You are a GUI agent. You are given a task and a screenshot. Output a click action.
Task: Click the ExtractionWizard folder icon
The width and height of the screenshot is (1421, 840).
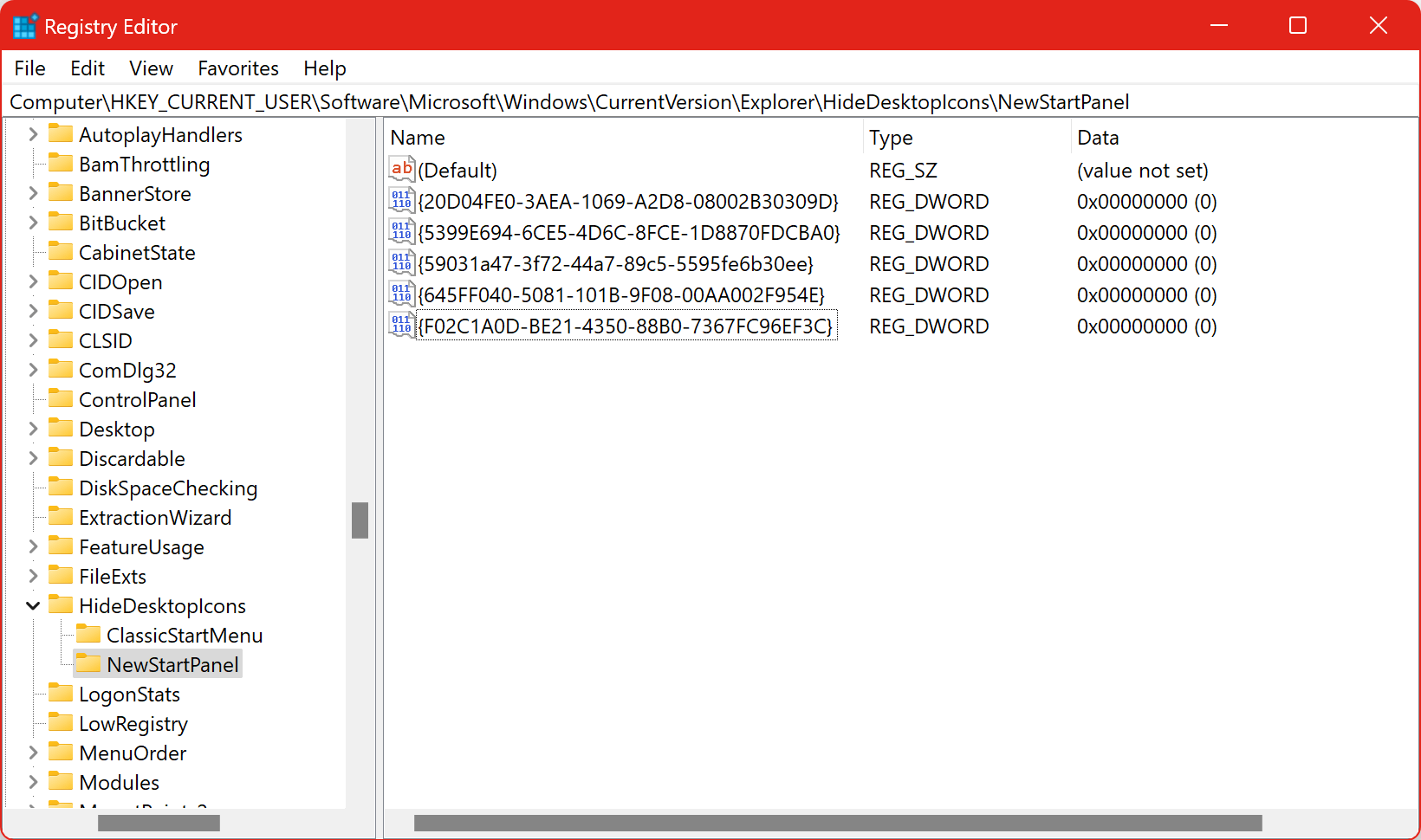point(61,516)
